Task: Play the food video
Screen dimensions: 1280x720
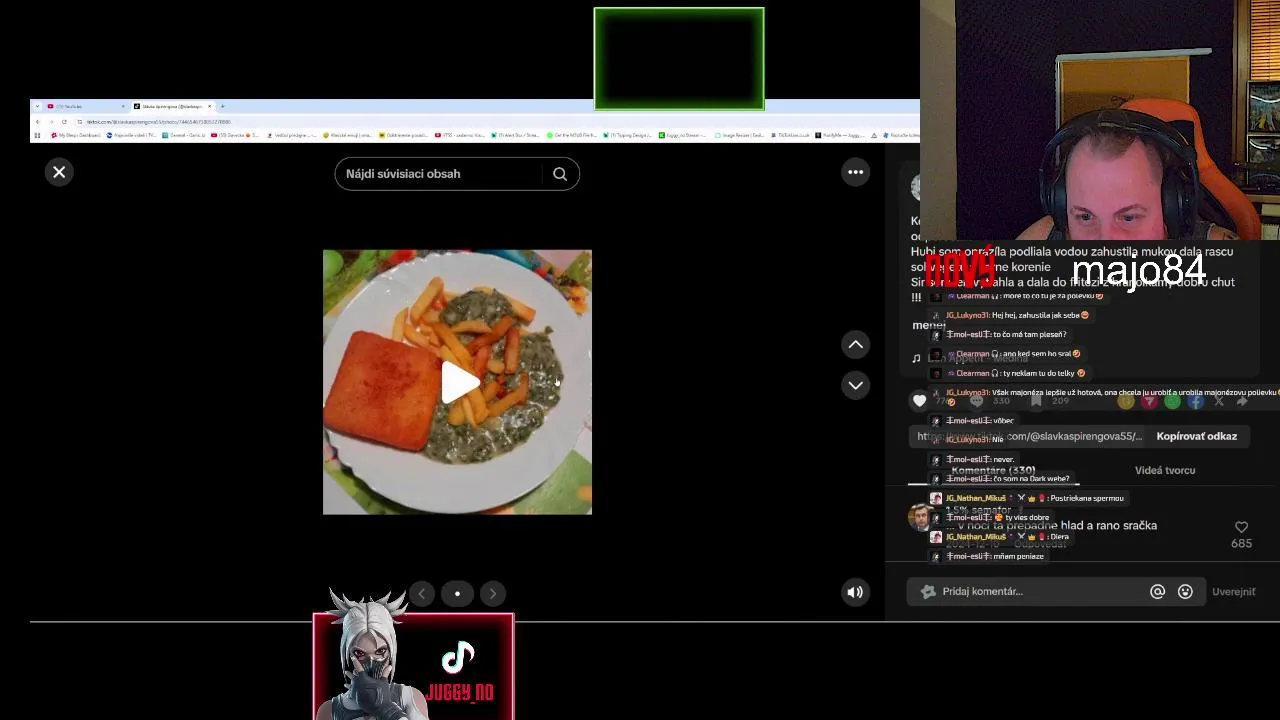Action: click(460, 382)
